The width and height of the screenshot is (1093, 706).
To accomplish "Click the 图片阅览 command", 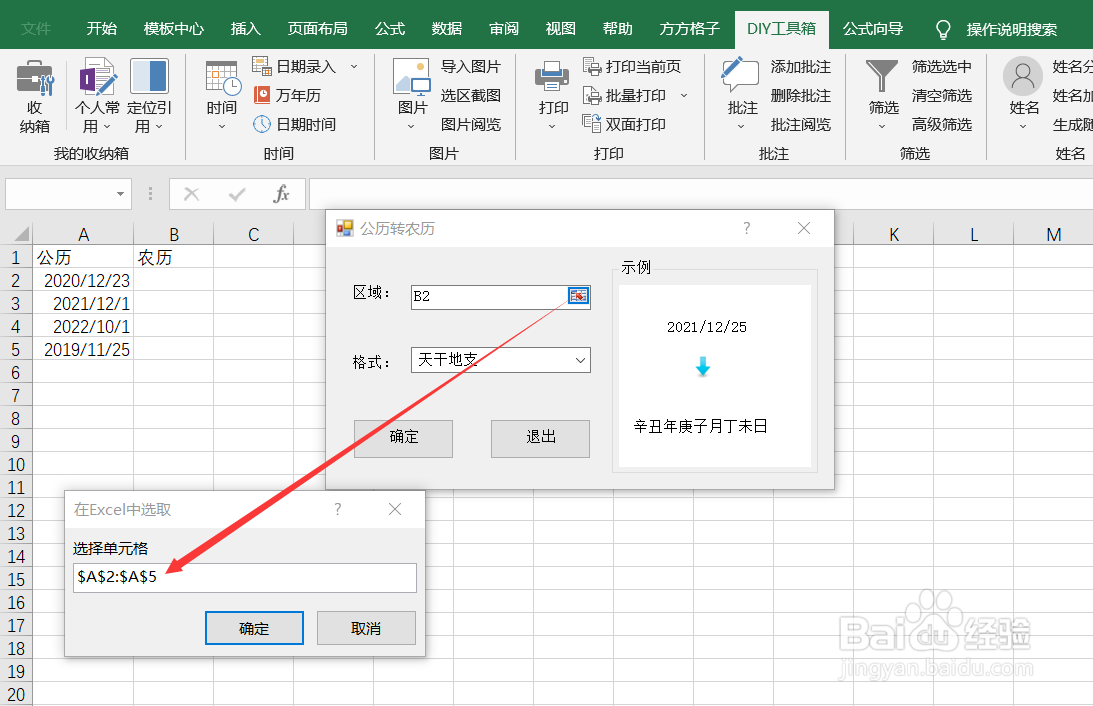I will [x=471, y=125].
